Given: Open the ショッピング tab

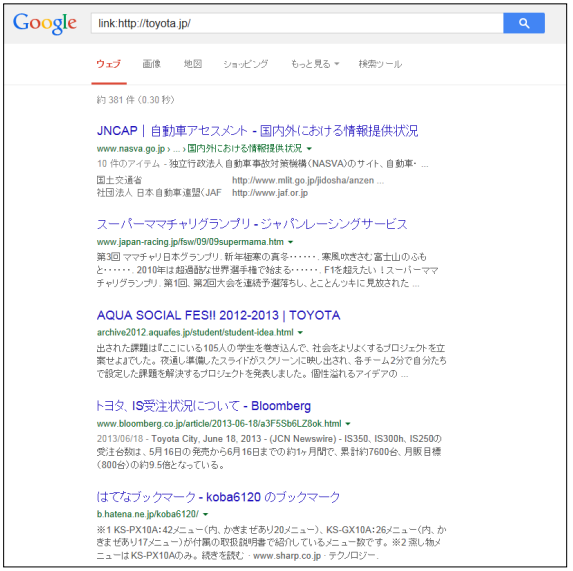Looking at the screenshot, I should (246, 64).
